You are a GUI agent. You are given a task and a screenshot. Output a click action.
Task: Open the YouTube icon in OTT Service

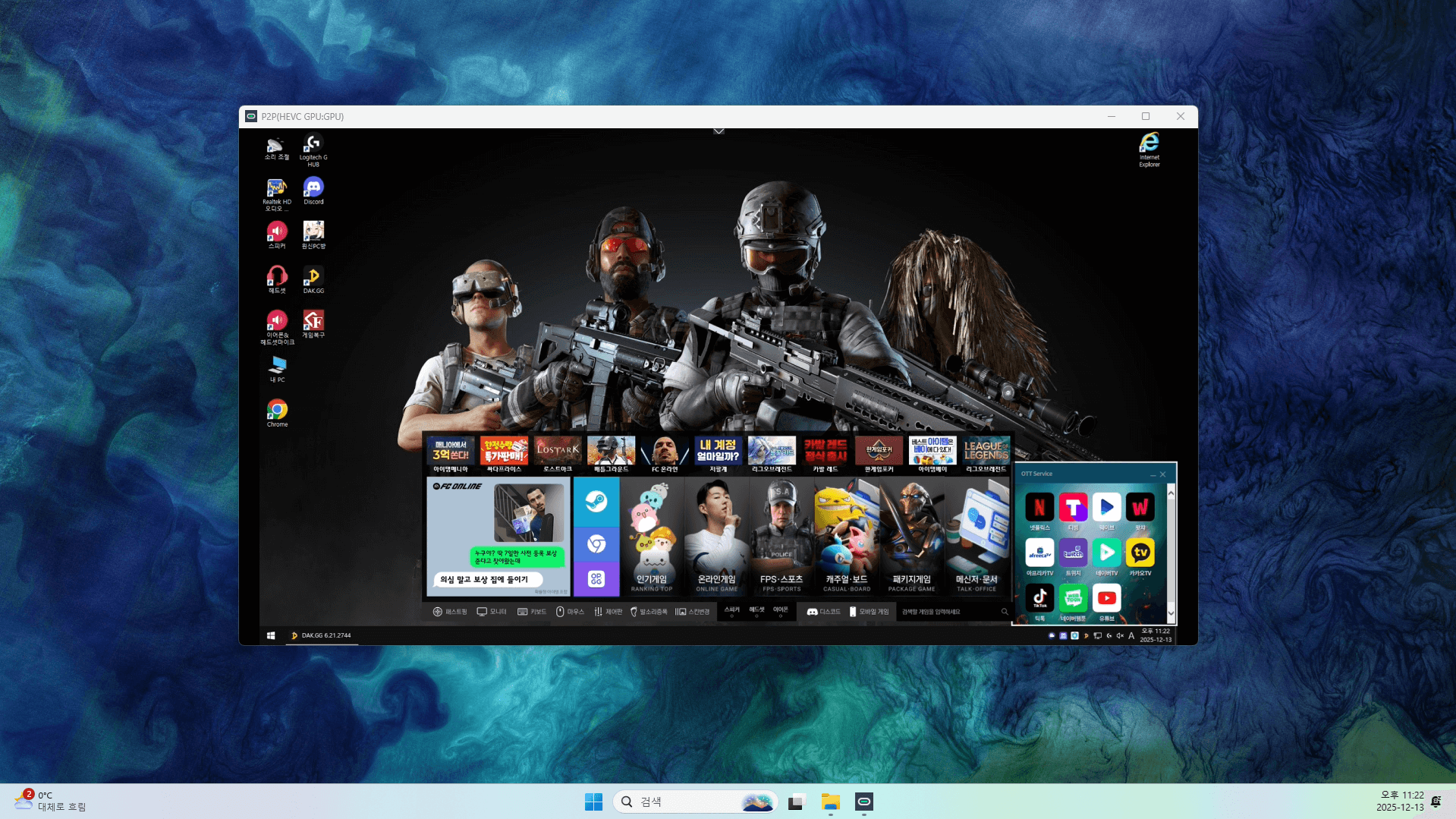(1106, 599)
